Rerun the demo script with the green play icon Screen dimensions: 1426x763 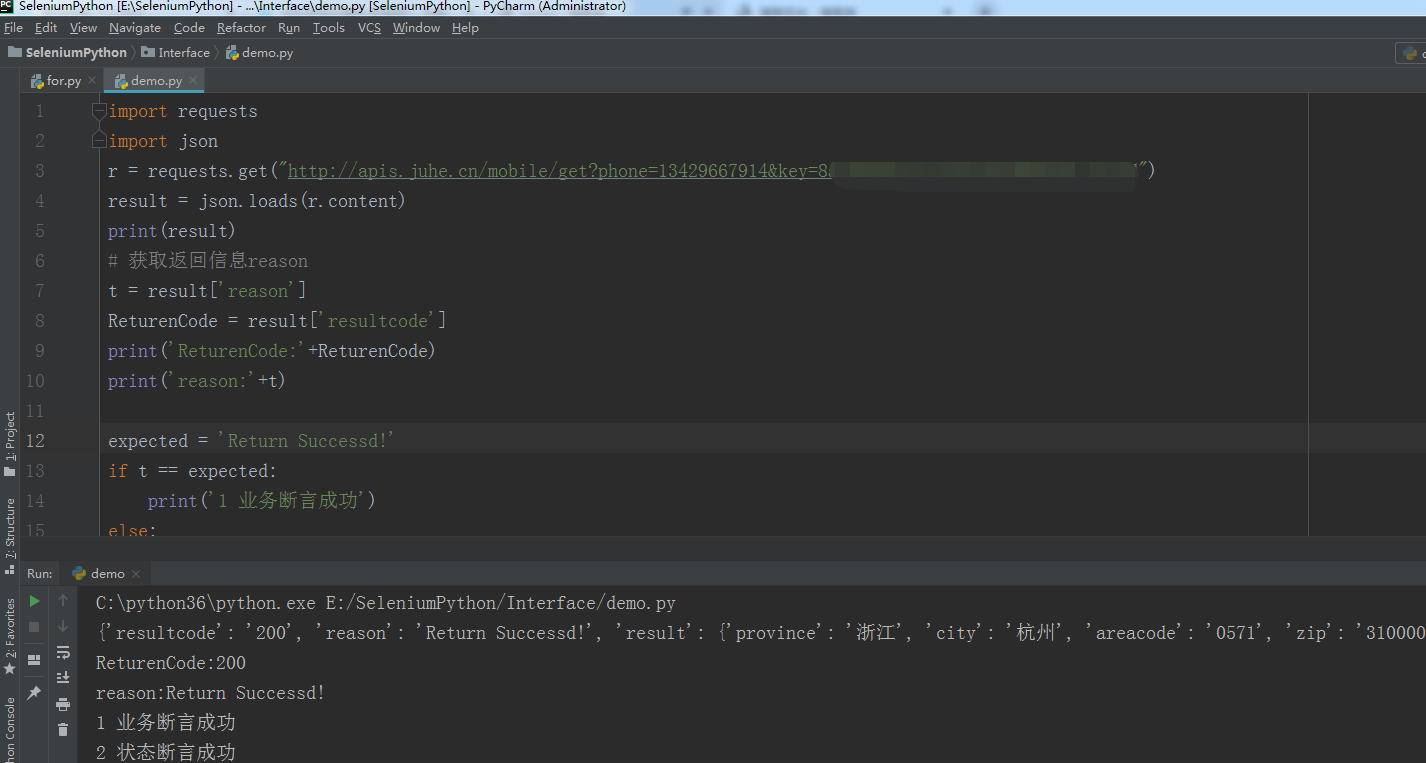coord(34,601)
